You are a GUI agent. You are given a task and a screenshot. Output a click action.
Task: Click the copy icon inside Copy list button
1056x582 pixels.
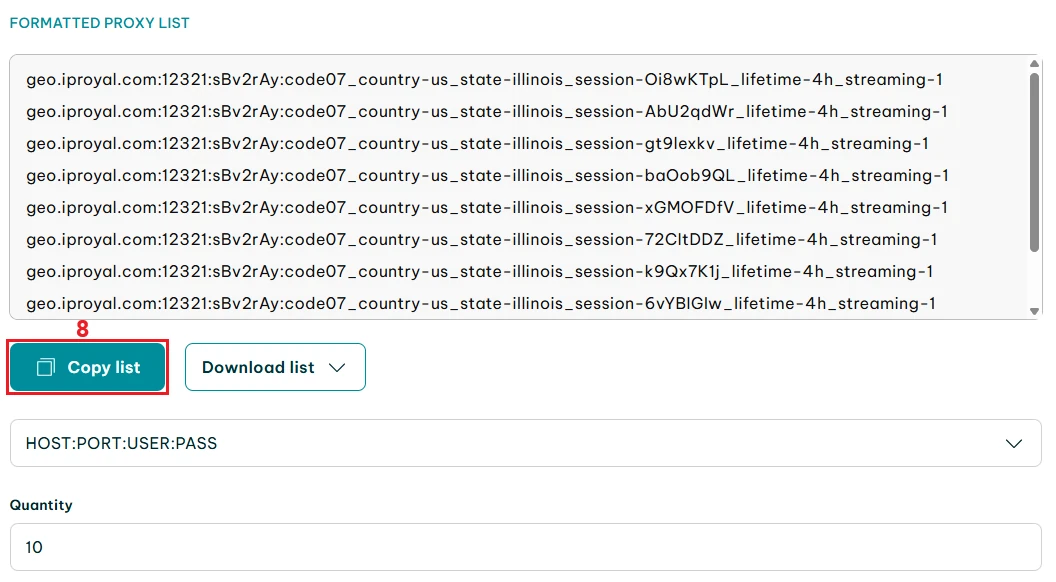pos(45,368)
